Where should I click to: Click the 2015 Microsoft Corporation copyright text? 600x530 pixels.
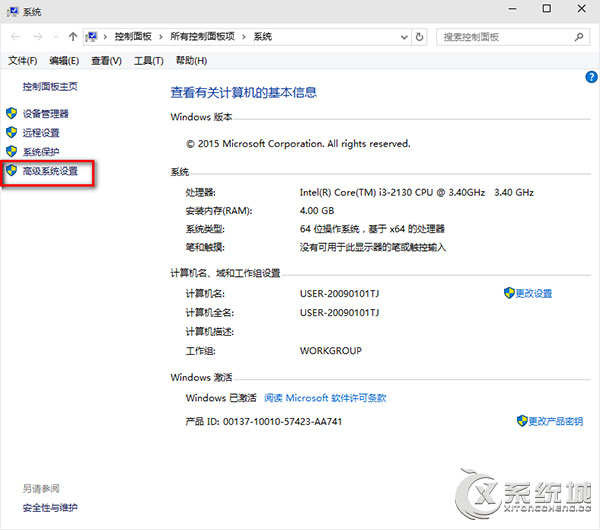(x=298, y=144)
